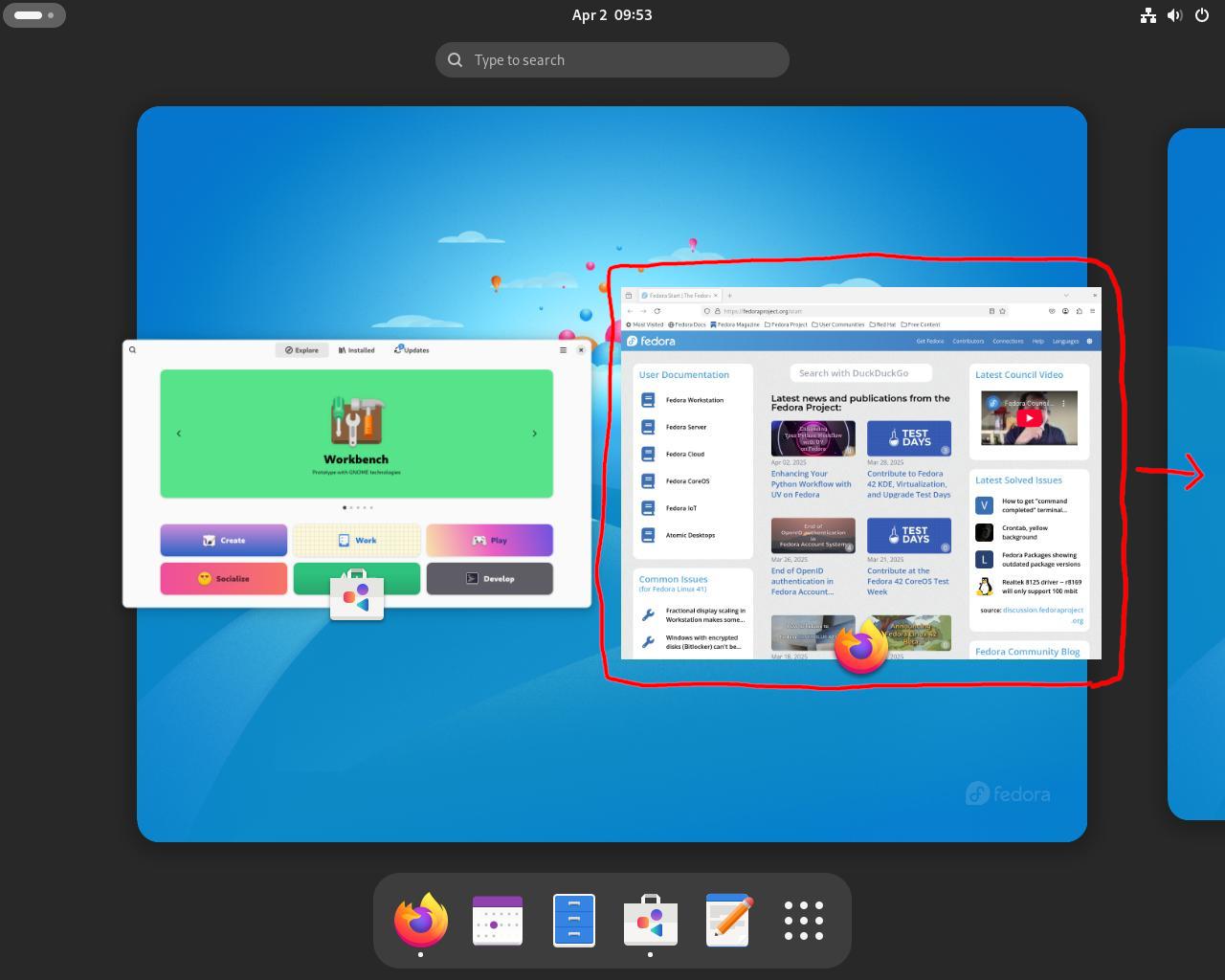
Task: Open the search icon in Software window
Action: tap(133, 350)
